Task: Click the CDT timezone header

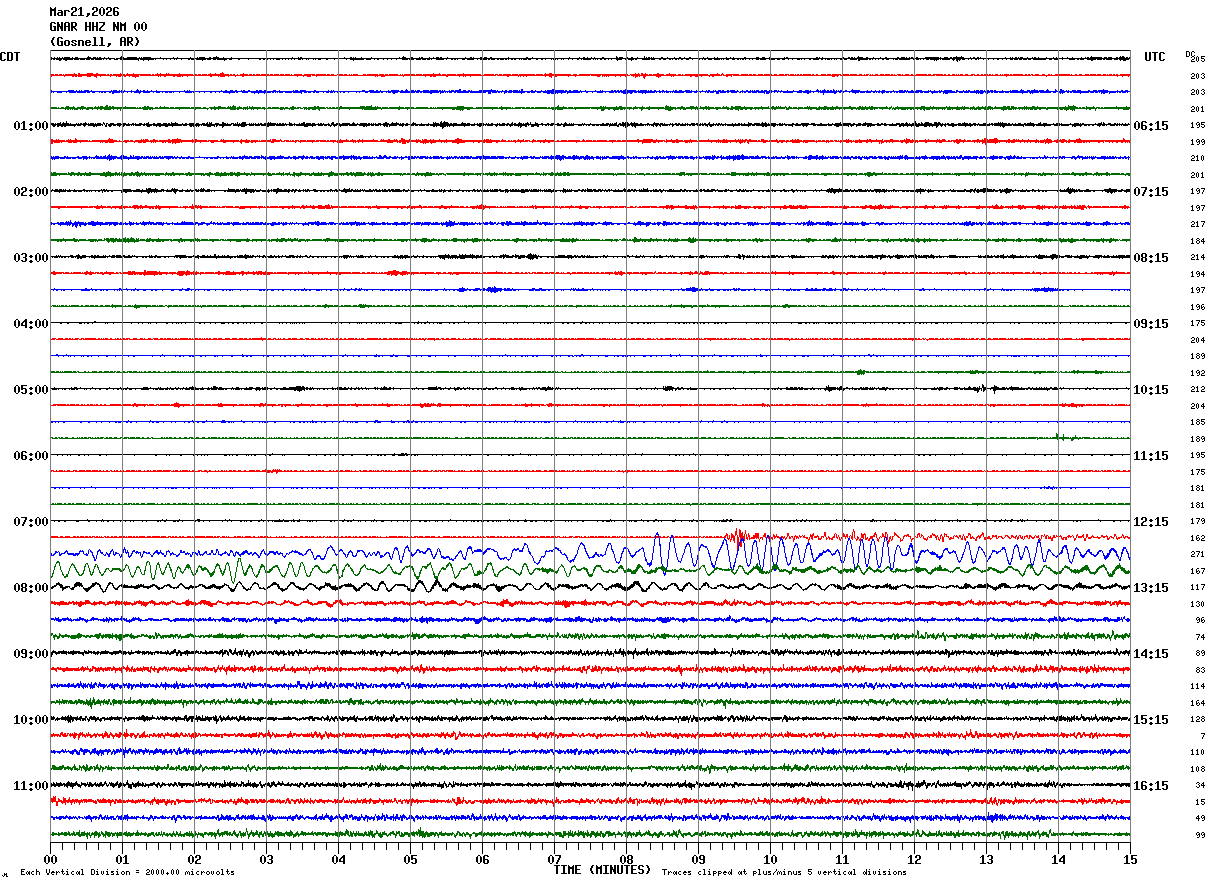Action: [10, 57]
